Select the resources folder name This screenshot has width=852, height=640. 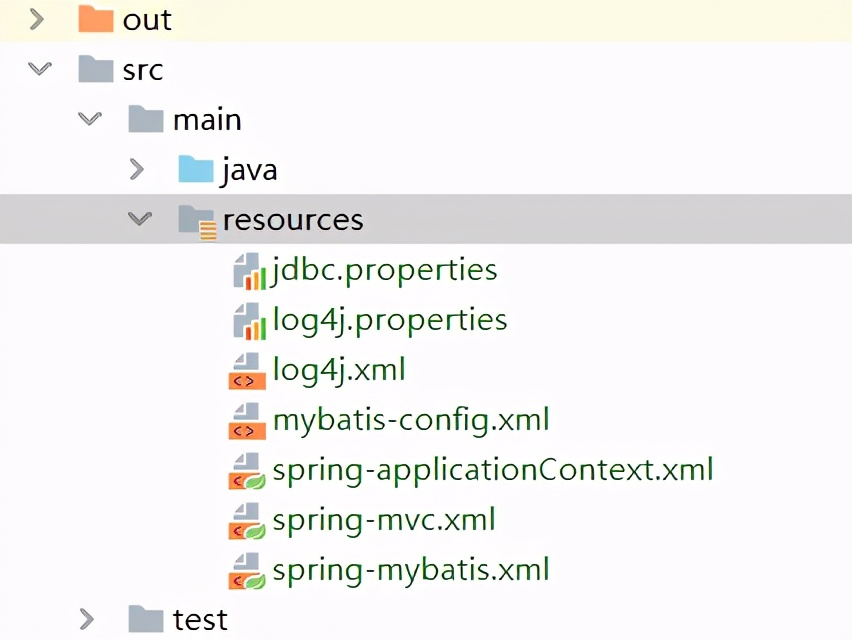(293, 220)
